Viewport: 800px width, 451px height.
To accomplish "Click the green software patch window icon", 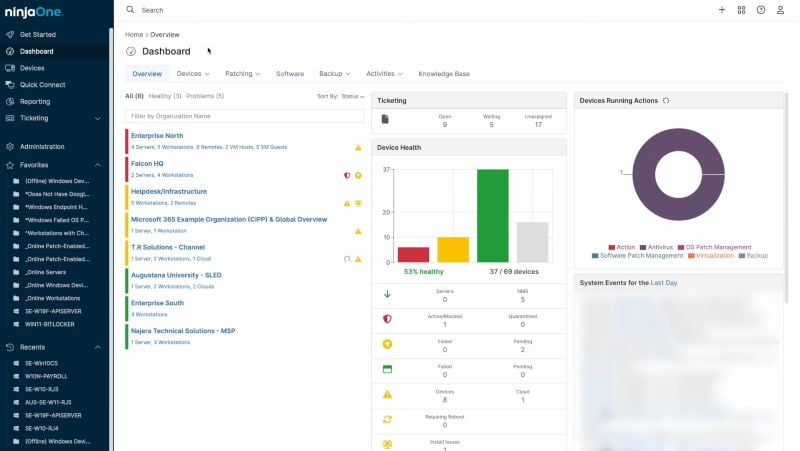I will pos(387,369).
